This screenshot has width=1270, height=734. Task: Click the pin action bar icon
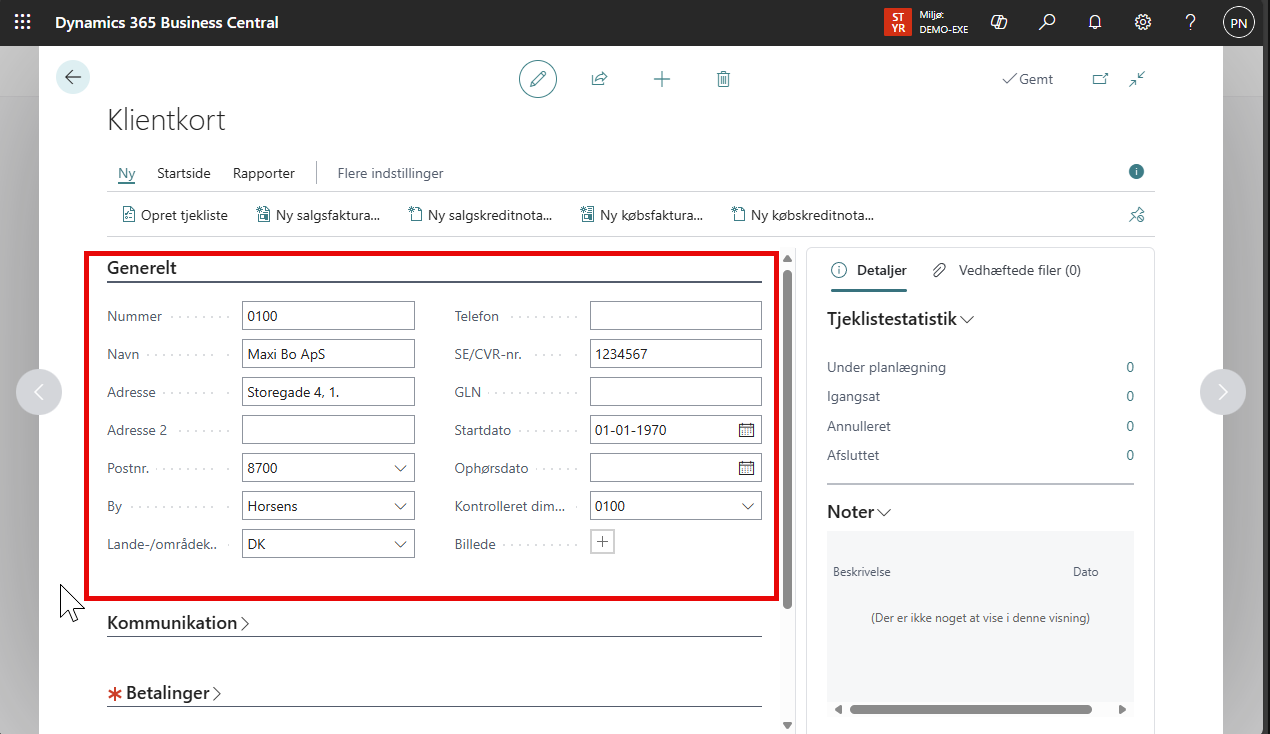click(x=1136, y=215)
